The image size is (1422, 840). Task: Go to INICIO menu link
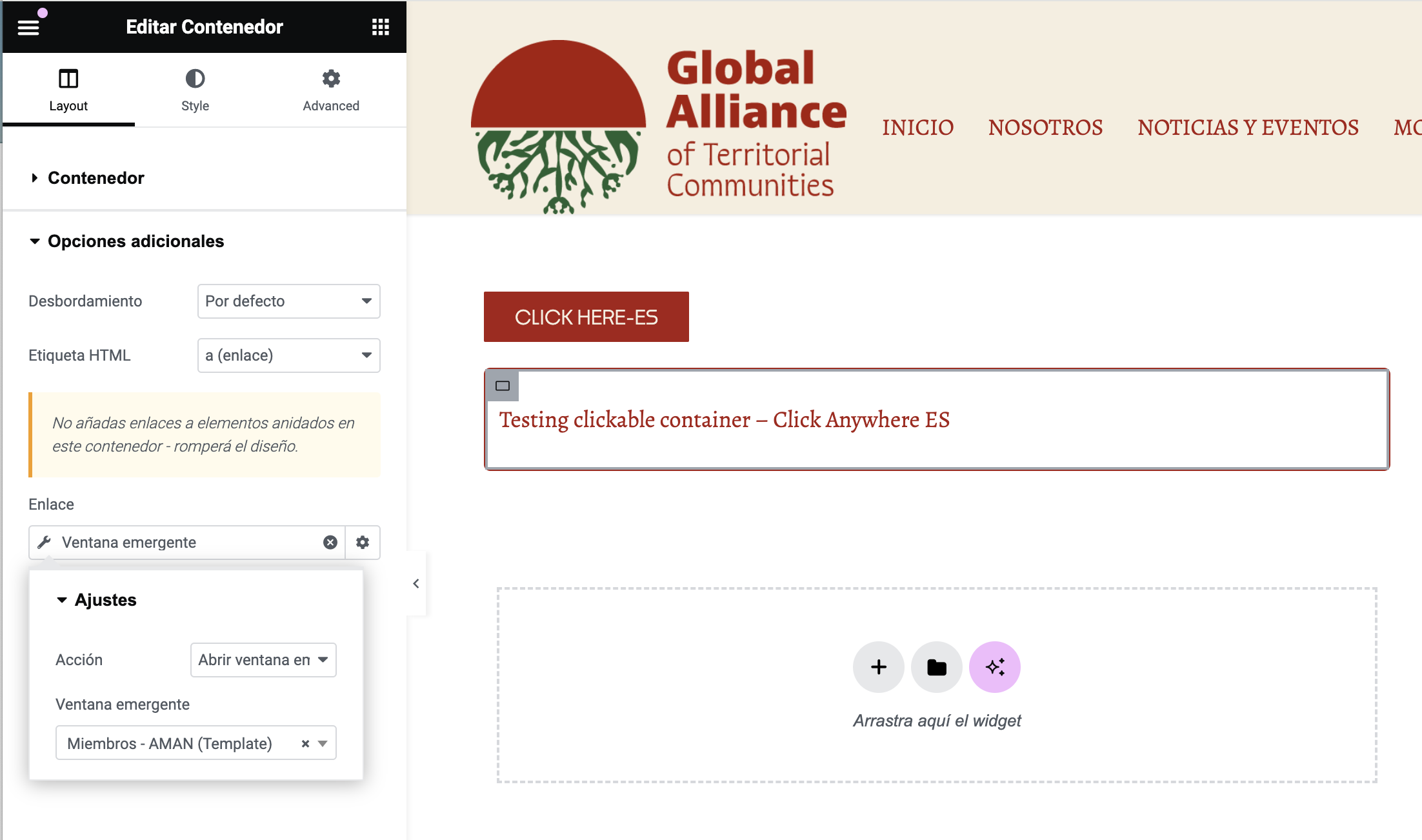click(918, 128)
